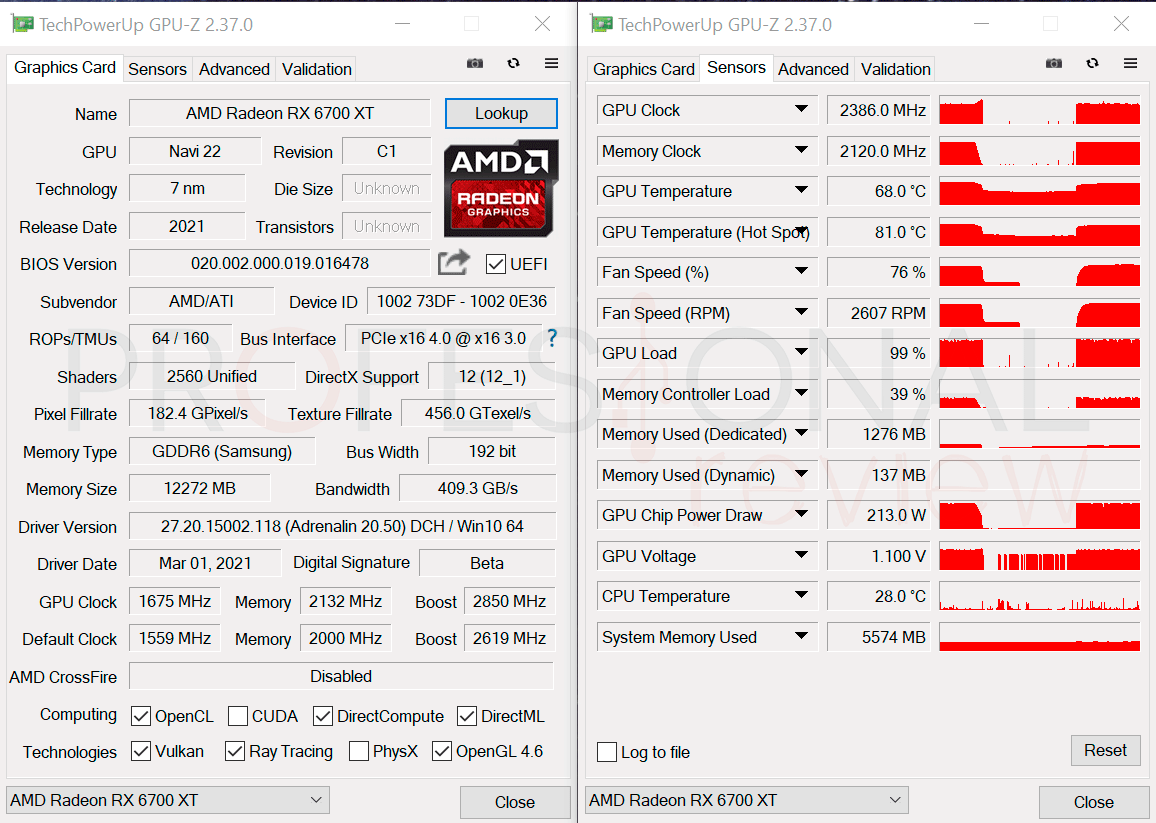1156x823 pixels.
Task: Open the CPU Temperature sensor dropdown
Action: 801,595
